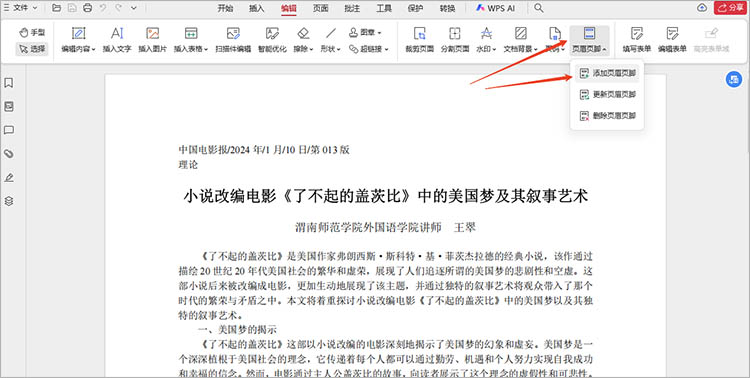Screen dimensions: 750x378
Task: Click the 智能优化 tool
Action: 272,39
